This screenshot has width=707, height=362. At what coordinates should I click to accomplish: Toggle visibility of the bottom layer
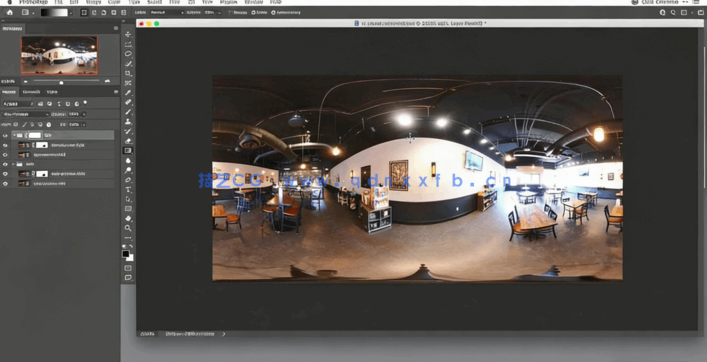pyautogui.click(x=5, y=183)
